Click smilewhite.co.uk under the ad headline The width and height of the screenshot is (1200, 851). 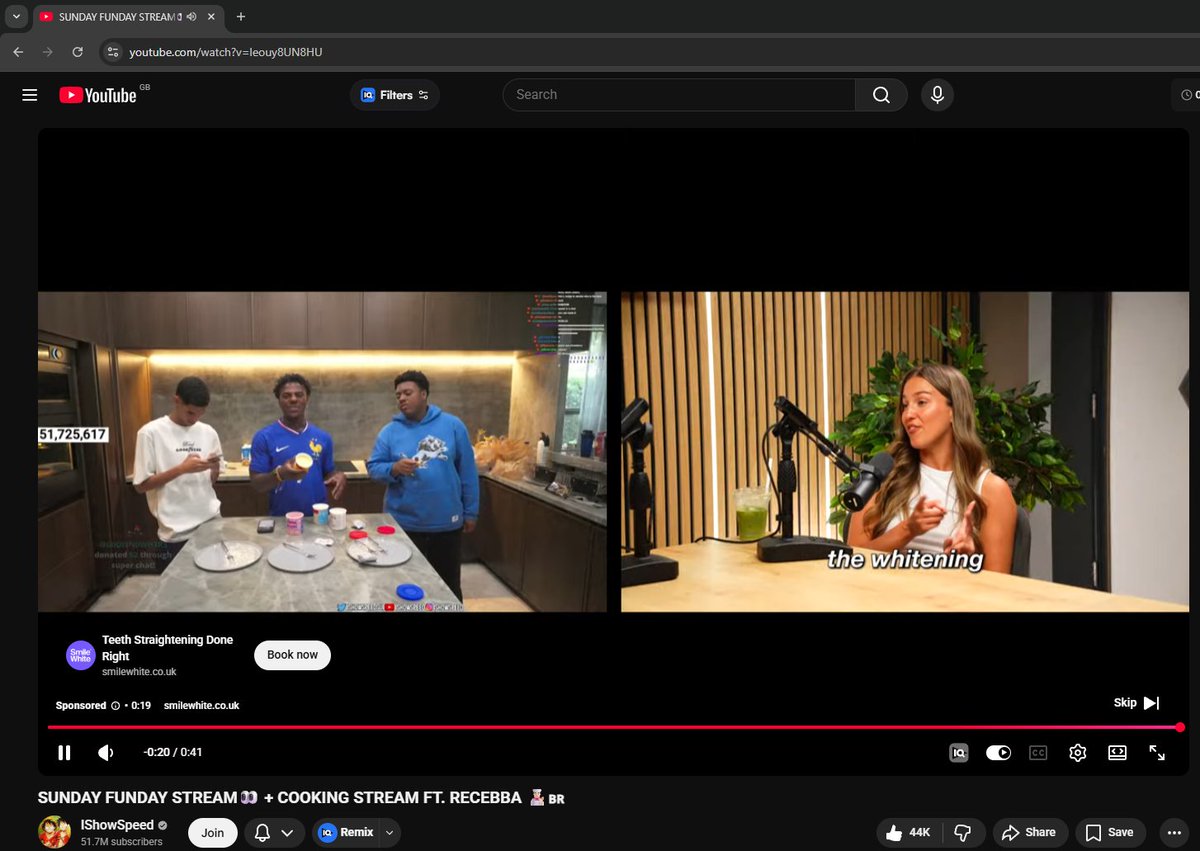point(139,672)
